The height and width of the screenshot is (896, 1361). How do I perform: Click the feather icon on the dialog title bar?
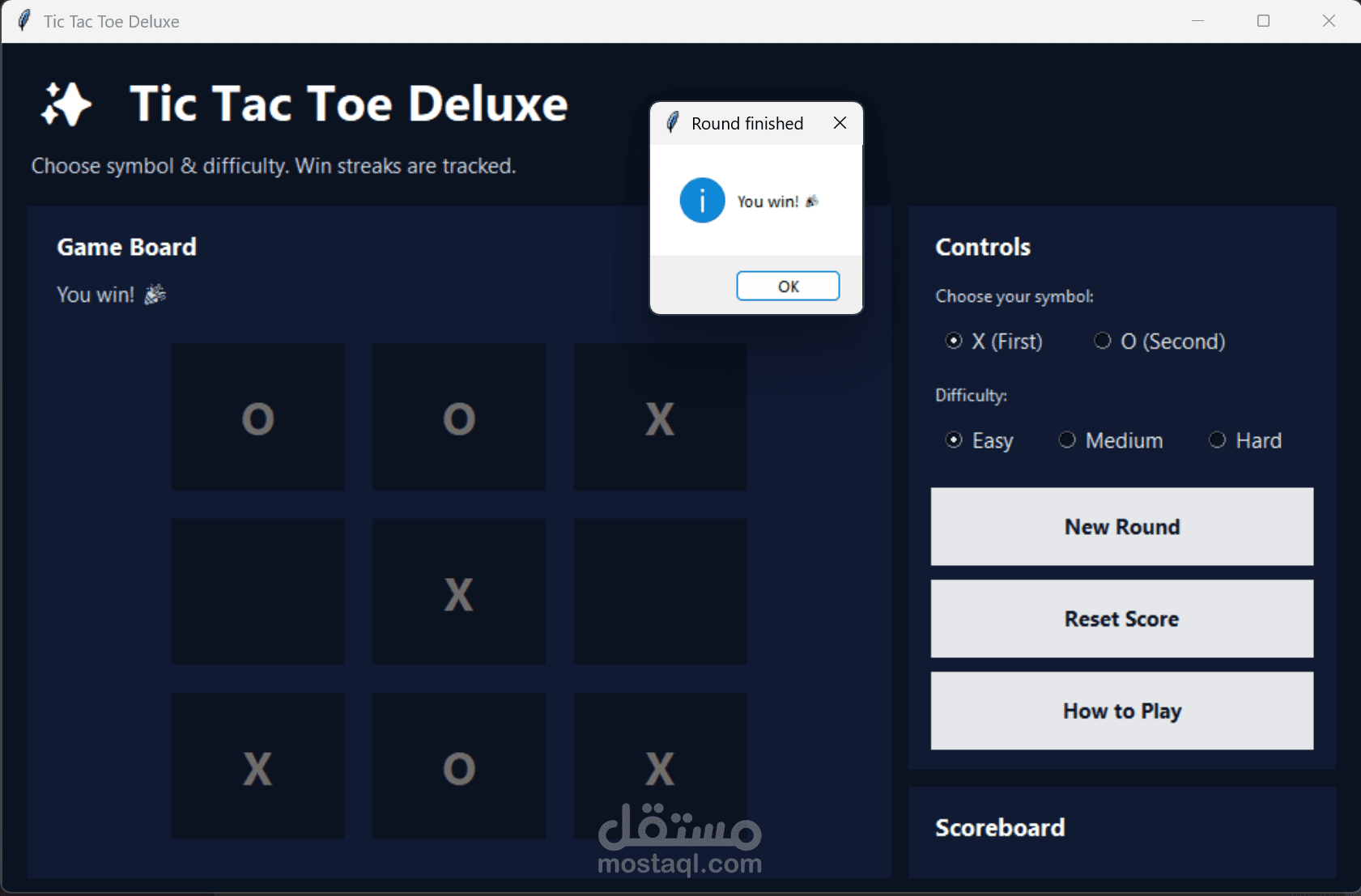[x=672, y=122]
